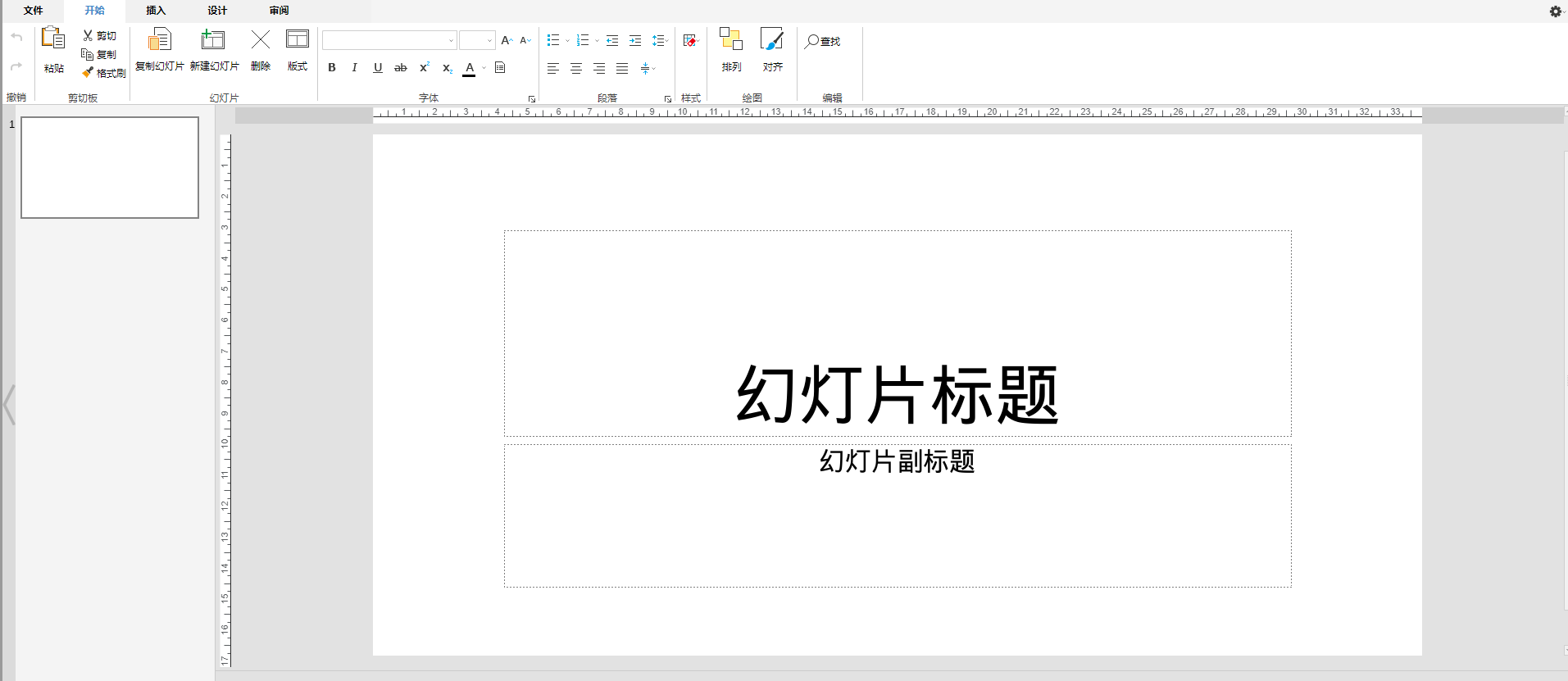Switch to the 审阅 tab
This screenshot has width=1568, height=681.
pyautogui.click(x=279, y=11)
